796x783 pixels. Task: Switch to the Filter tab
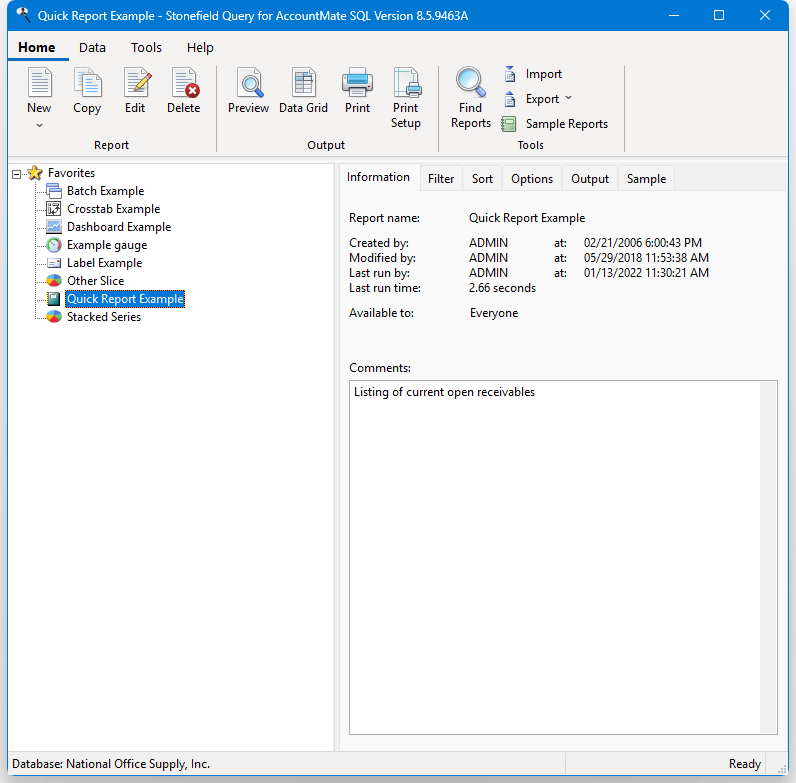tap(441, 179)
